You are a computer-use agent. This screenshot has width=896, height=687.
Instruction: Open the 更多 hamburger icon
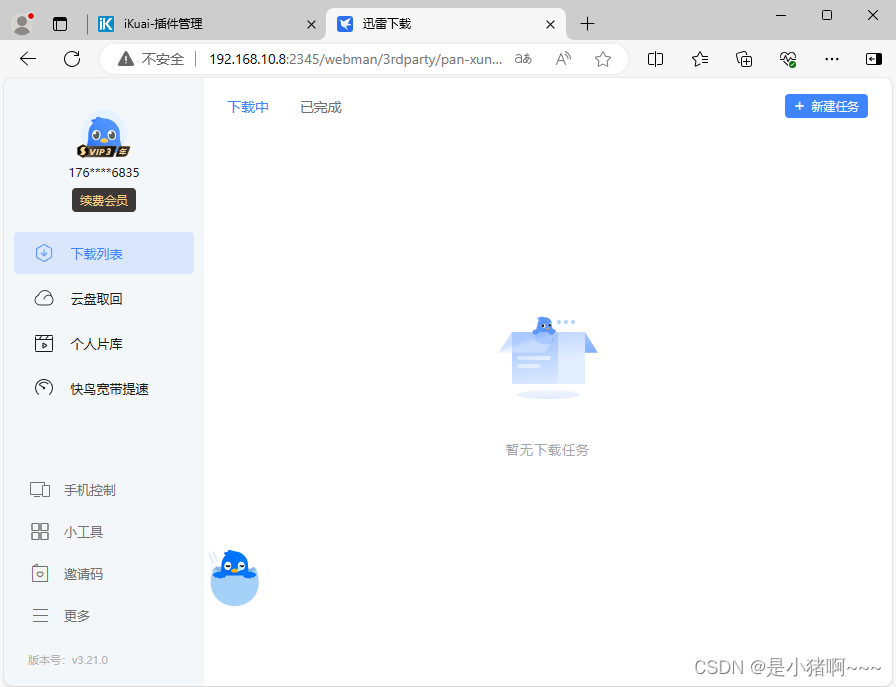[40, 616]
